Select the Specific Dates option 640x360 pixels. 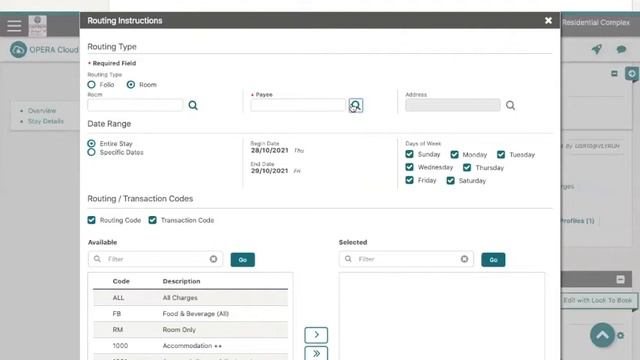pyautogui.click(x=91, y=152)
